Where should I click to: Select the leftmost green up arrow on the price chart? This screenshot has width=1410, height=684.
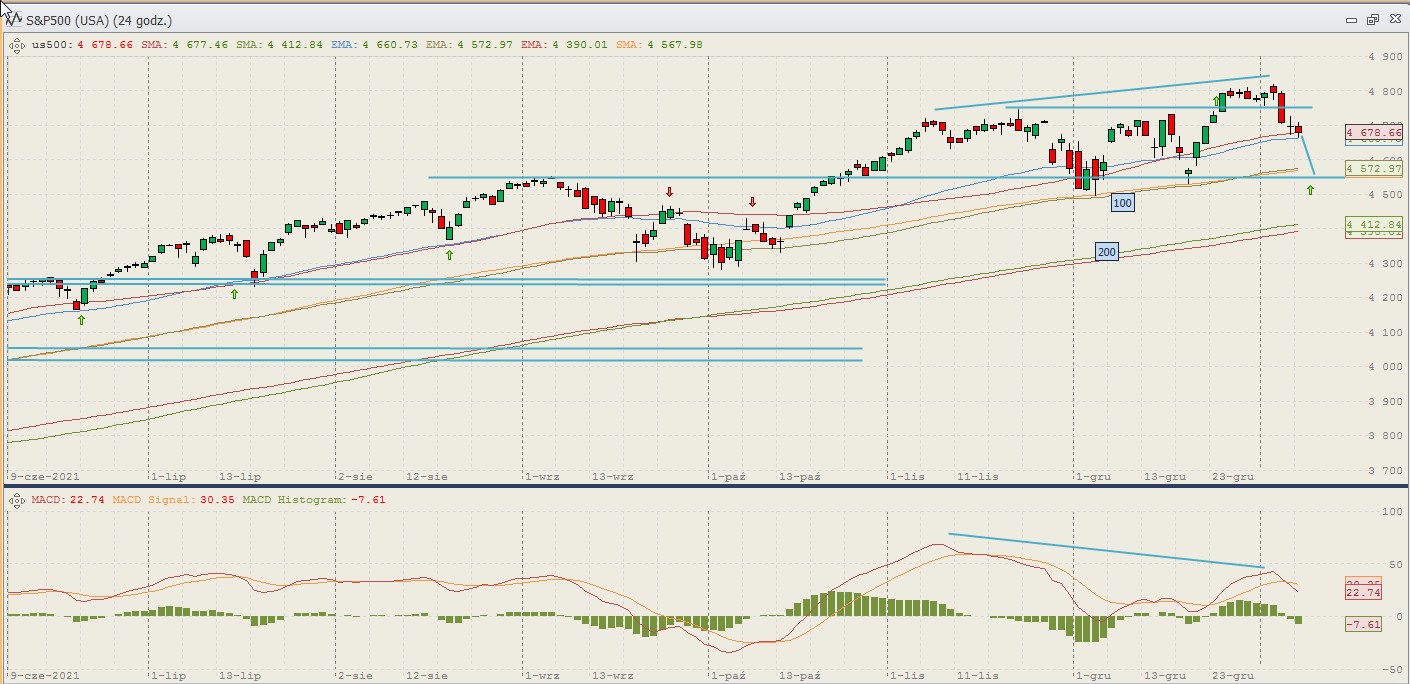coord(81,320)
